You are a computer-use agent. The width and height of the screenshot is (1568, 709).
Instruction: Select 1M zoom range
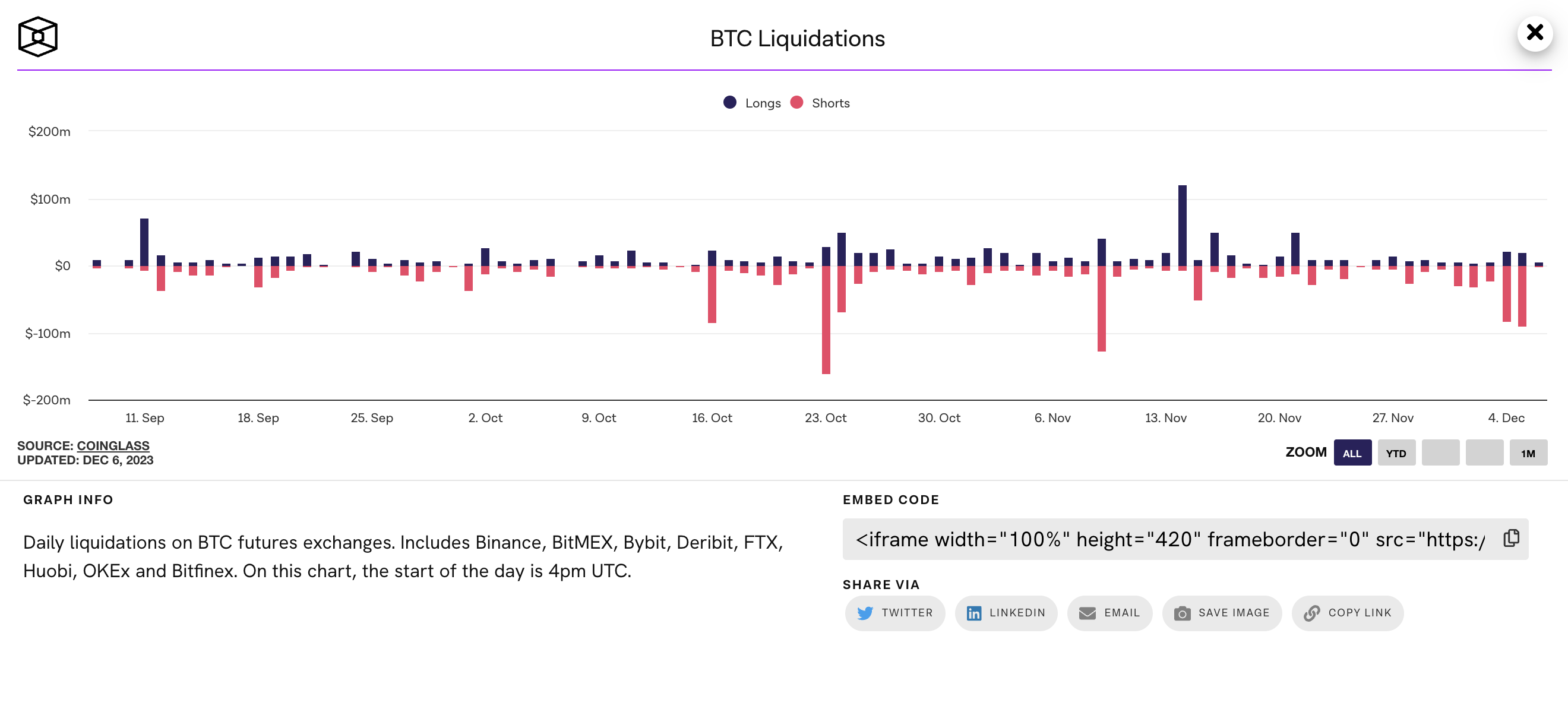tap(1528, 453)
